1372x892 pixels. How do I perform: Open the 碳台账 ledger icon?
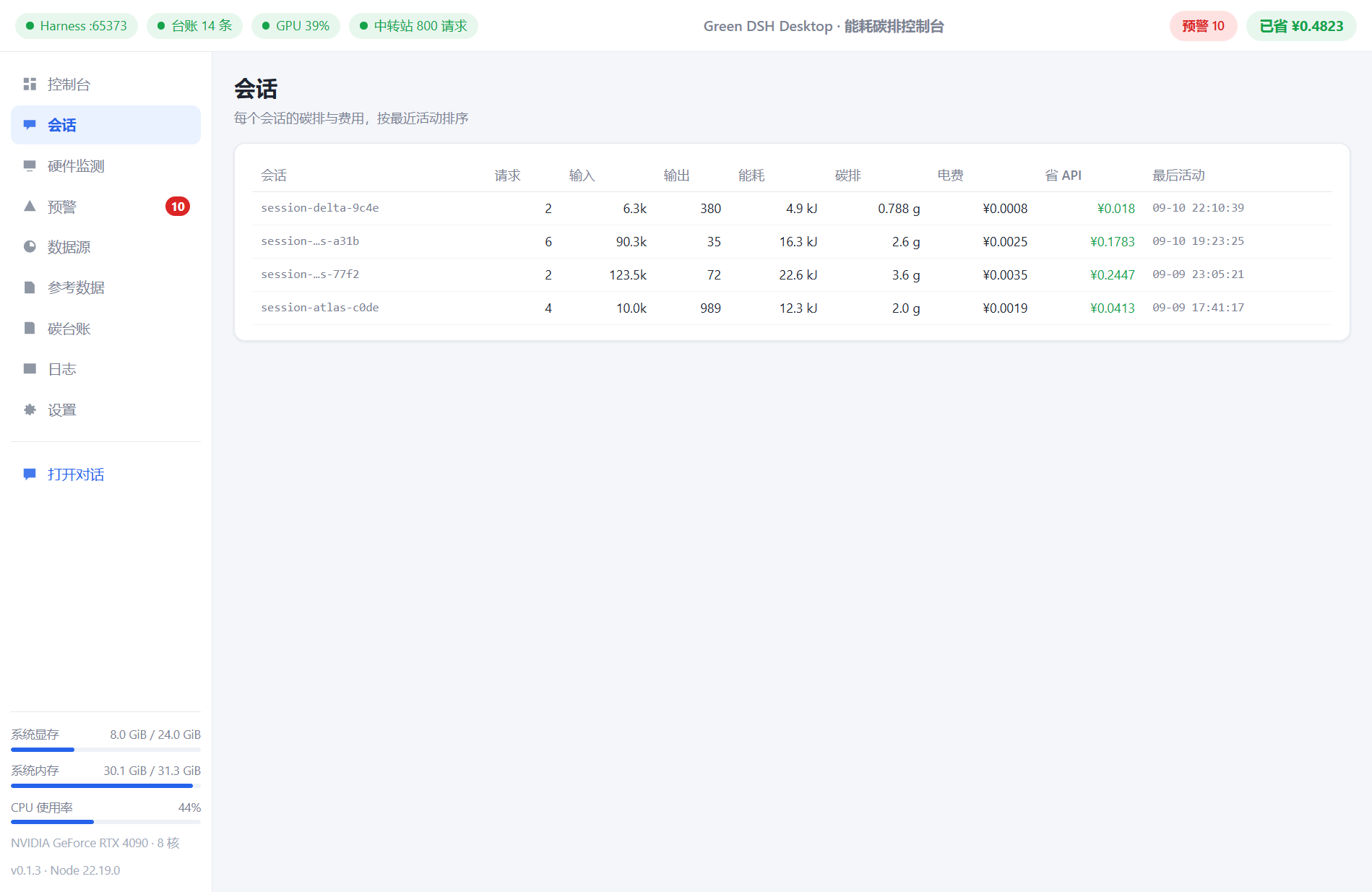pyautogui.click(x=30, y=329)
